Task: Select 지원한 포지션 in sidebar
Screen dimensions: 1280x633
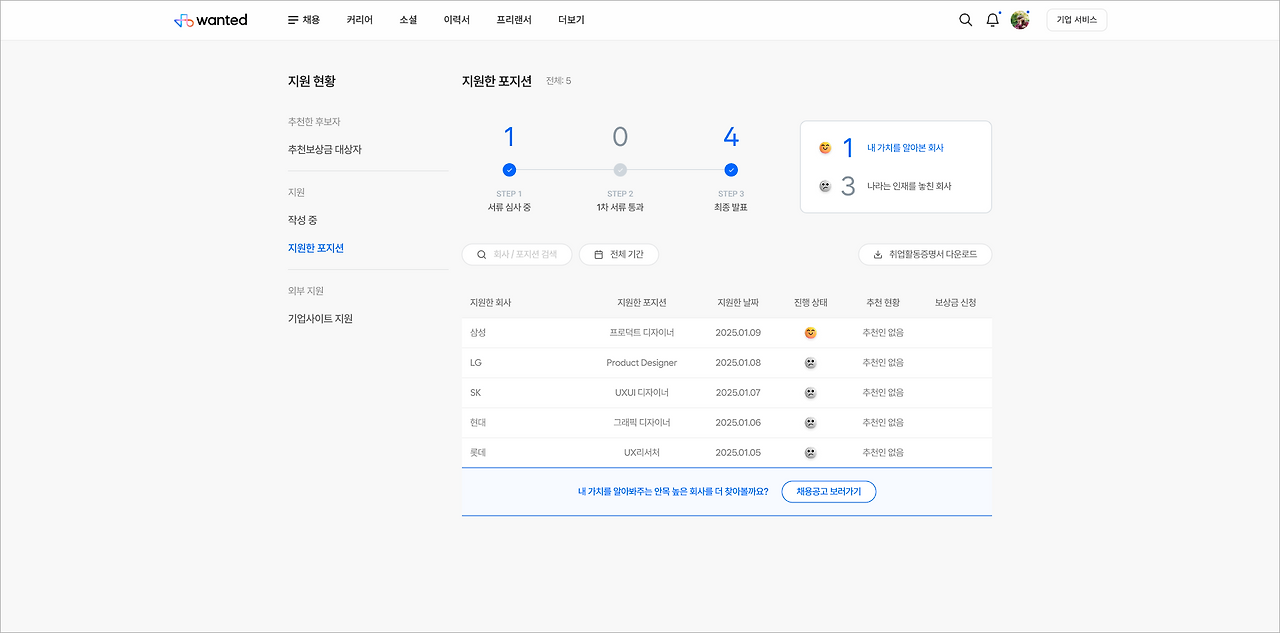Action: (x=315, y=248)
